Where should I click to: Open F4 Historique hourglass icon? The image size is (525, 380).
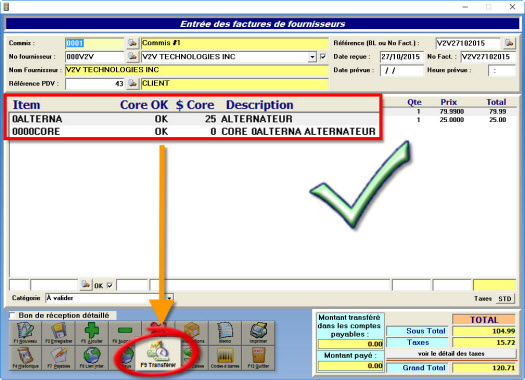[x=25, y=358]
